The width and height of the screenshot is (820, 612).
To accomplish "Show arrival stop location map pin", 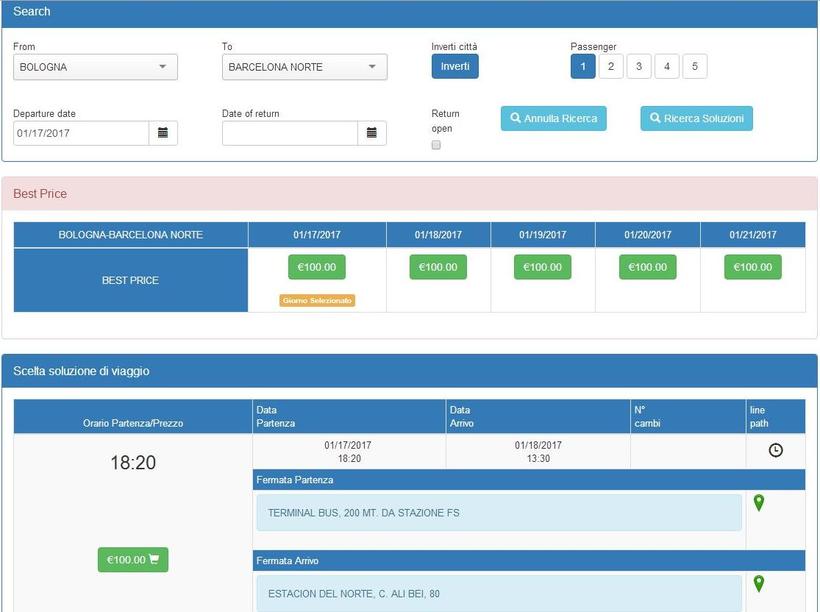I will (759, 583).
